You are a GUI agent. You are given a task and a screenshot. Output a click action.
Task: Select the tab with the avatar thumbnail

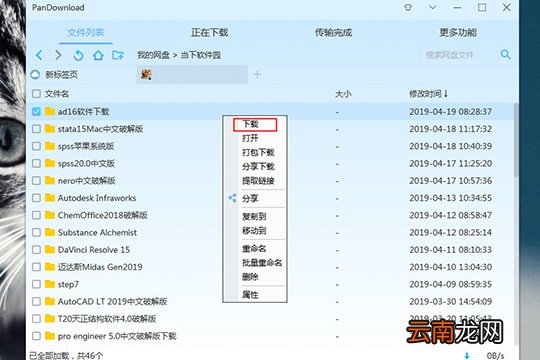(x=192, y=74)
